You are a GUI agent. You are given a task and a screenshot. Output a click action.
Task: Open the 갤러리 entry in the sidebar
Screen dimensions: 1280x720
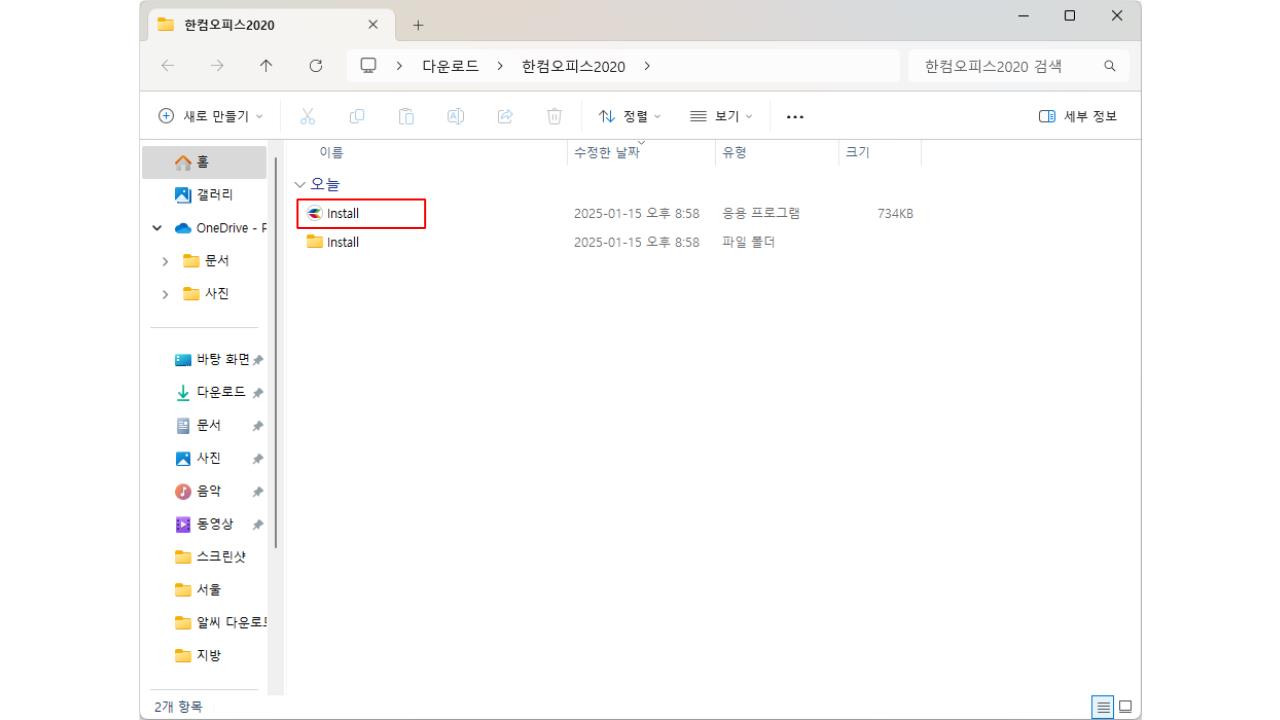pos(213,194)
